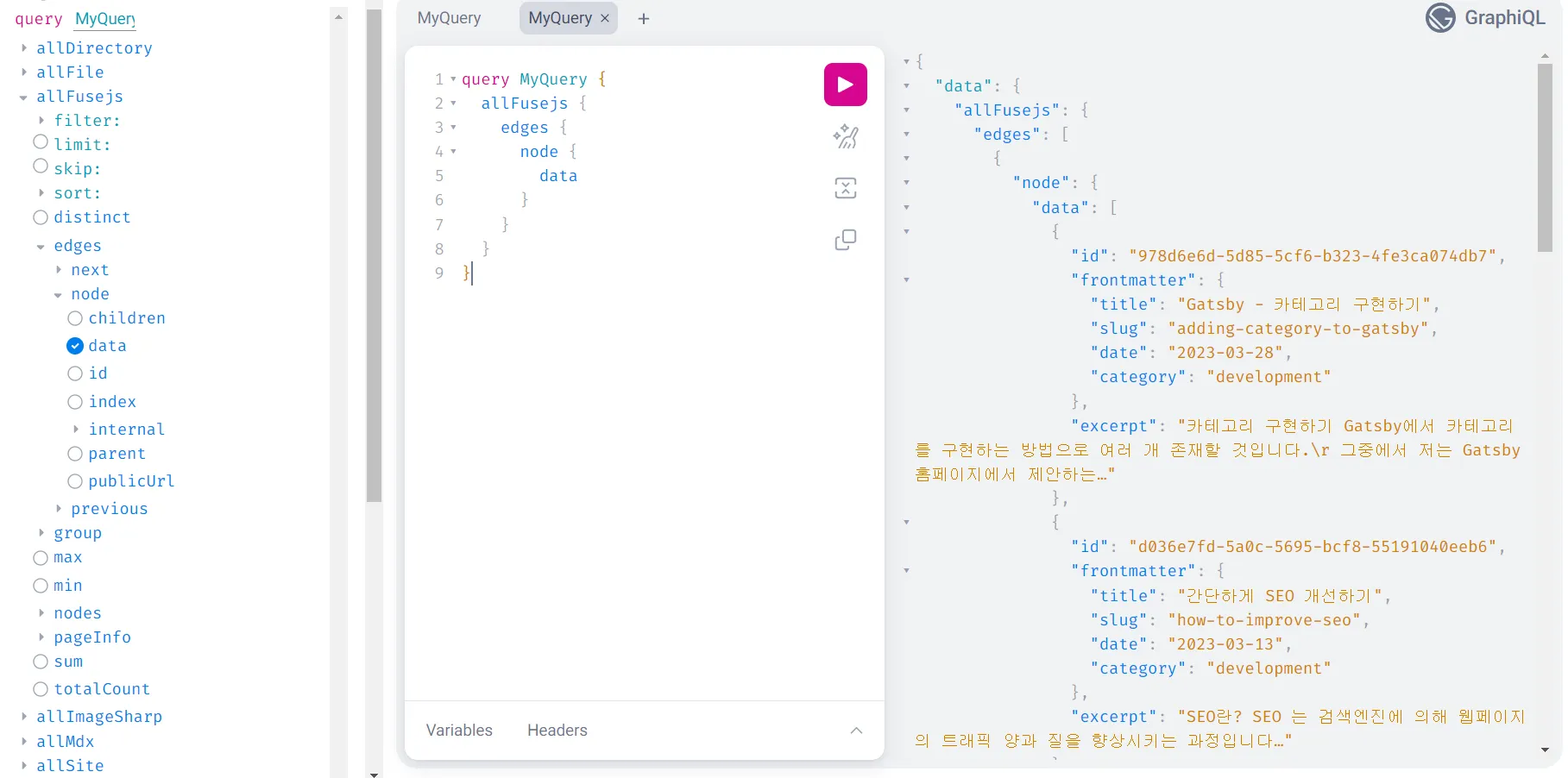
Task: Rename the MyQuery operation name
Action: pos(104,19)
